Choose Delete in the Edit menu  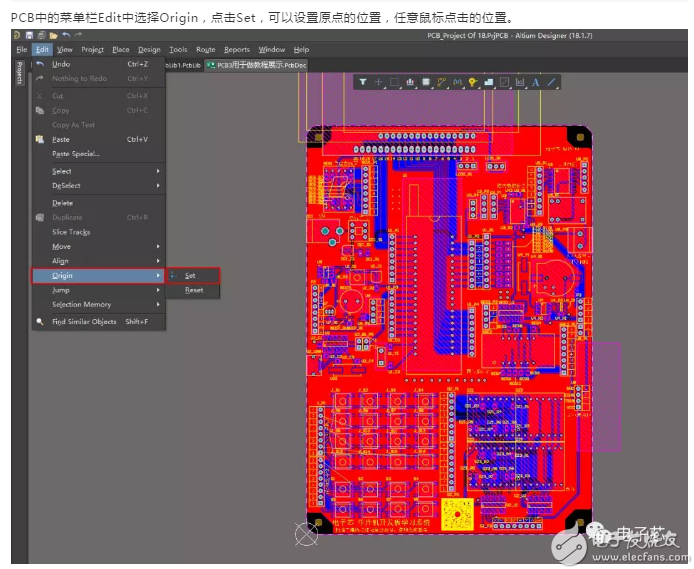point(99,203)
